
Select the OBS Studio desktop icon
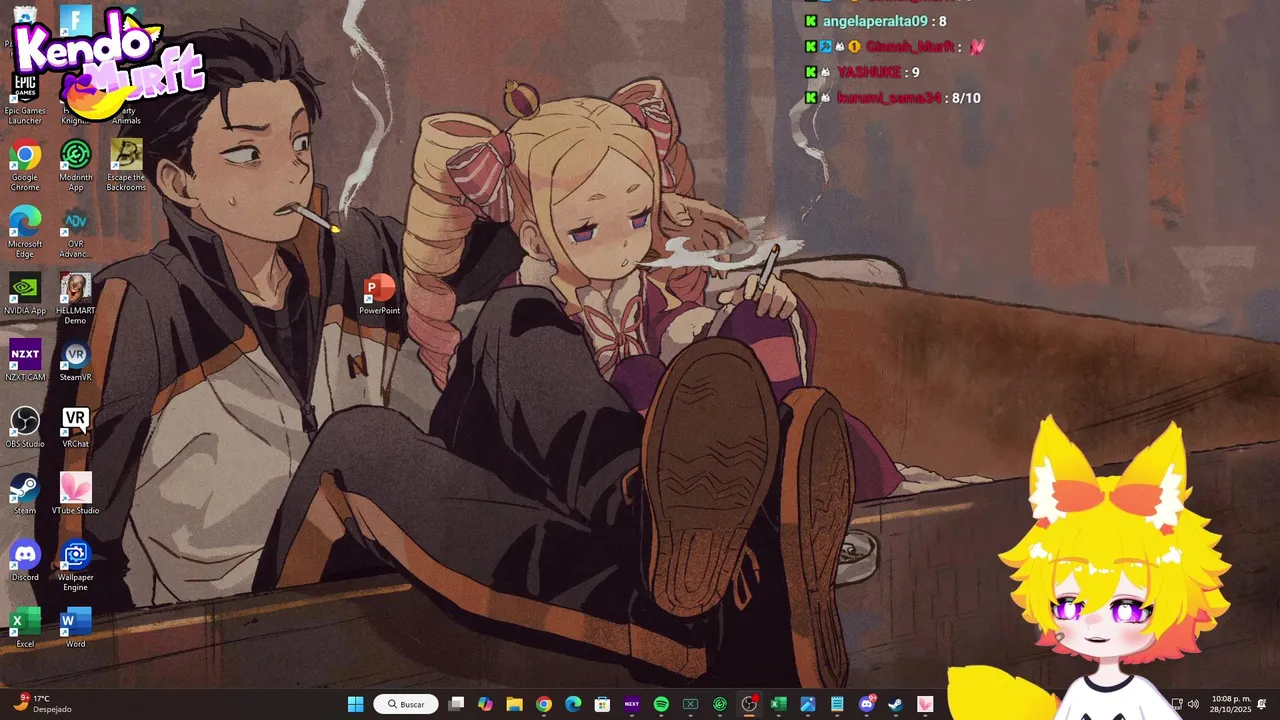(x=25, y=428)
